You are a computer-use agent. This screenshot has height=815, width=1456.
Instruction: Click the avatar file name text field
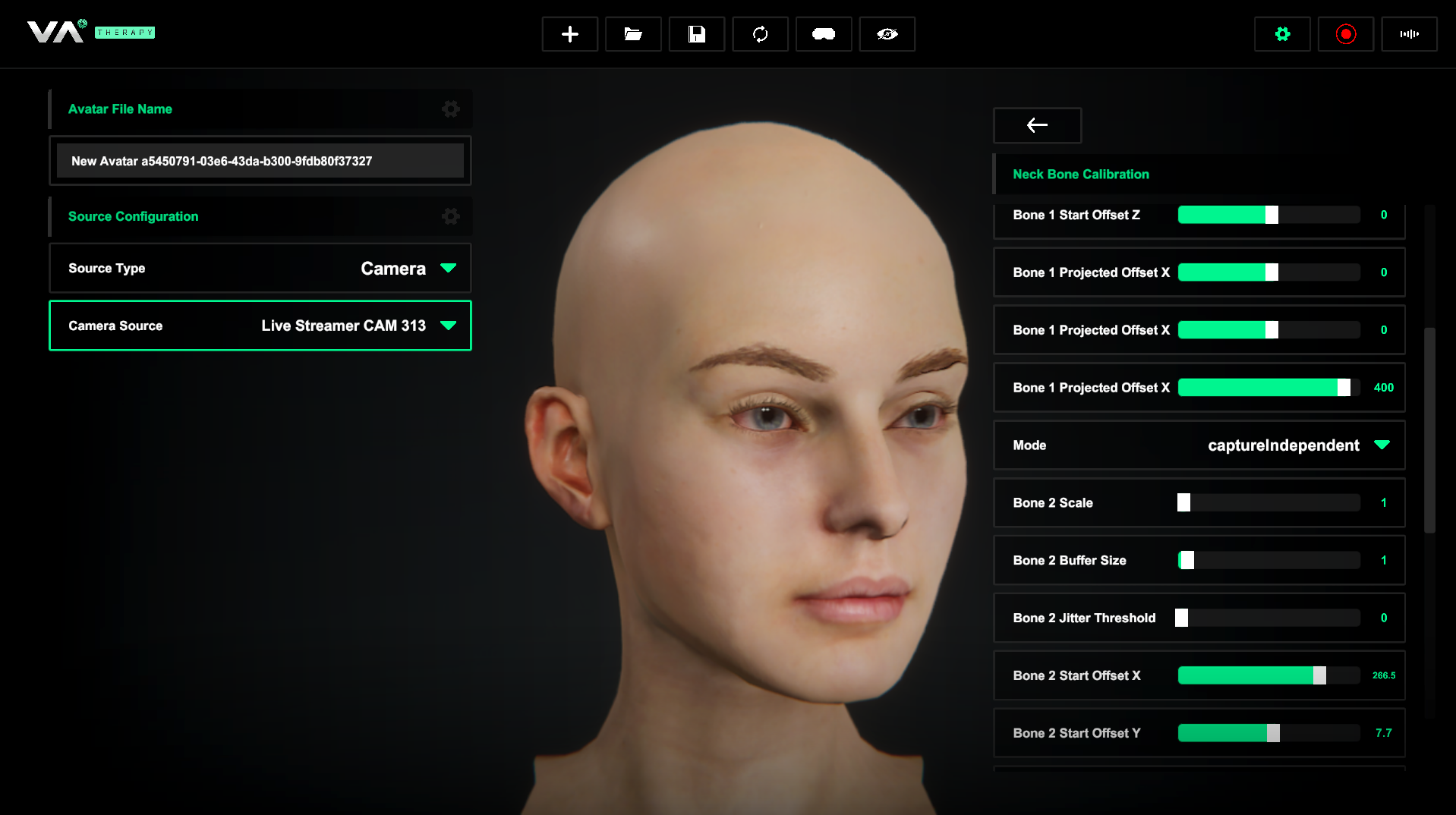point(260,161)
